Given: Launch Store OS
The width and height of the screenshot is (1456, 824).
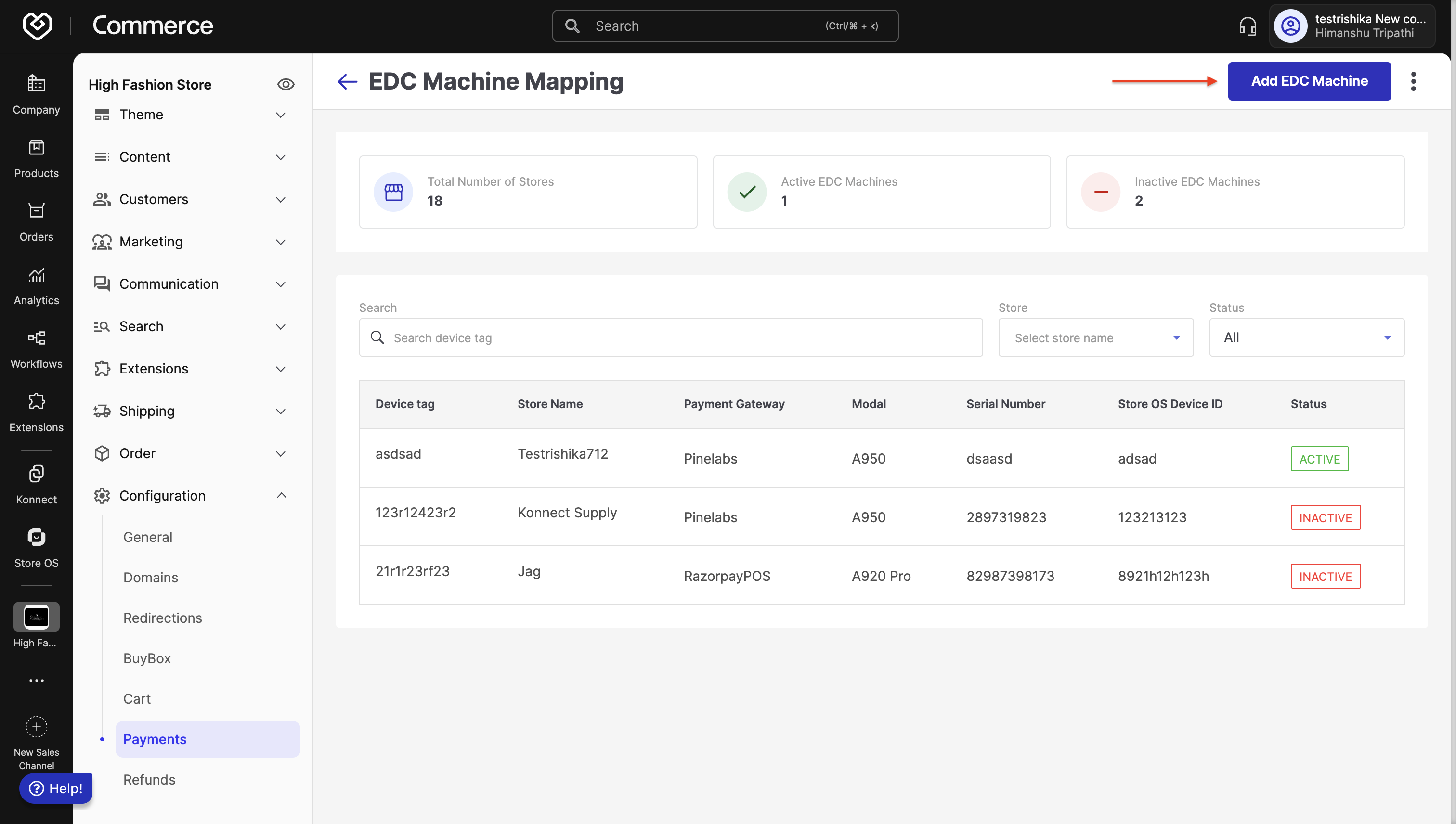Looking at the screenshot, I should click(36, 548).
